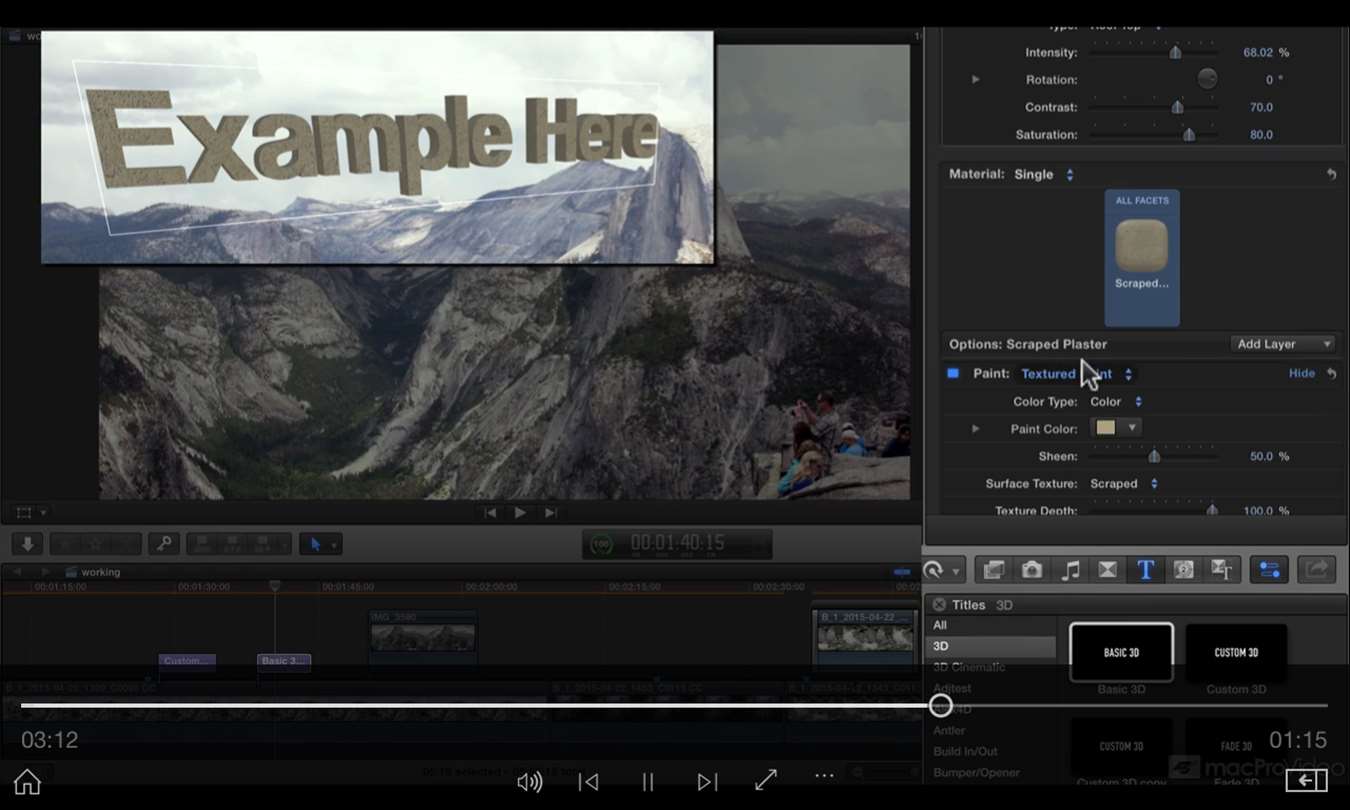This screenshot has width=1350, height=810.
Task: Open the Transitions browser icon
Action: tap(1107, 570)
